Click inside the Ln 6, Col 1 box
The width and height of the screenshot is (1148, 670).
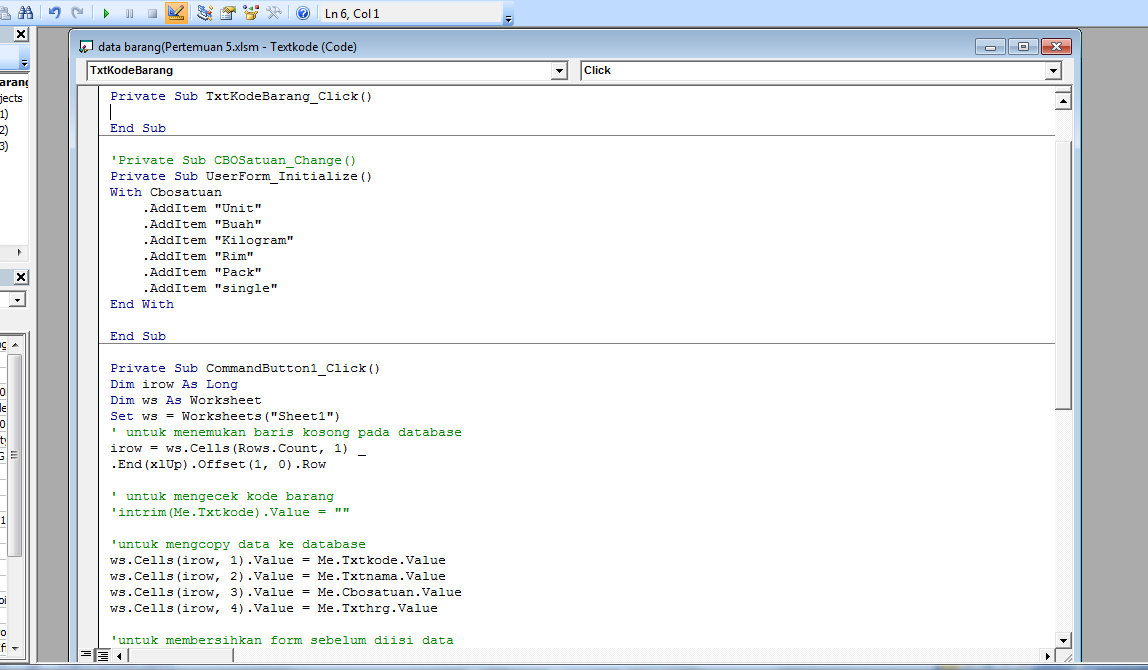point(410,13)
